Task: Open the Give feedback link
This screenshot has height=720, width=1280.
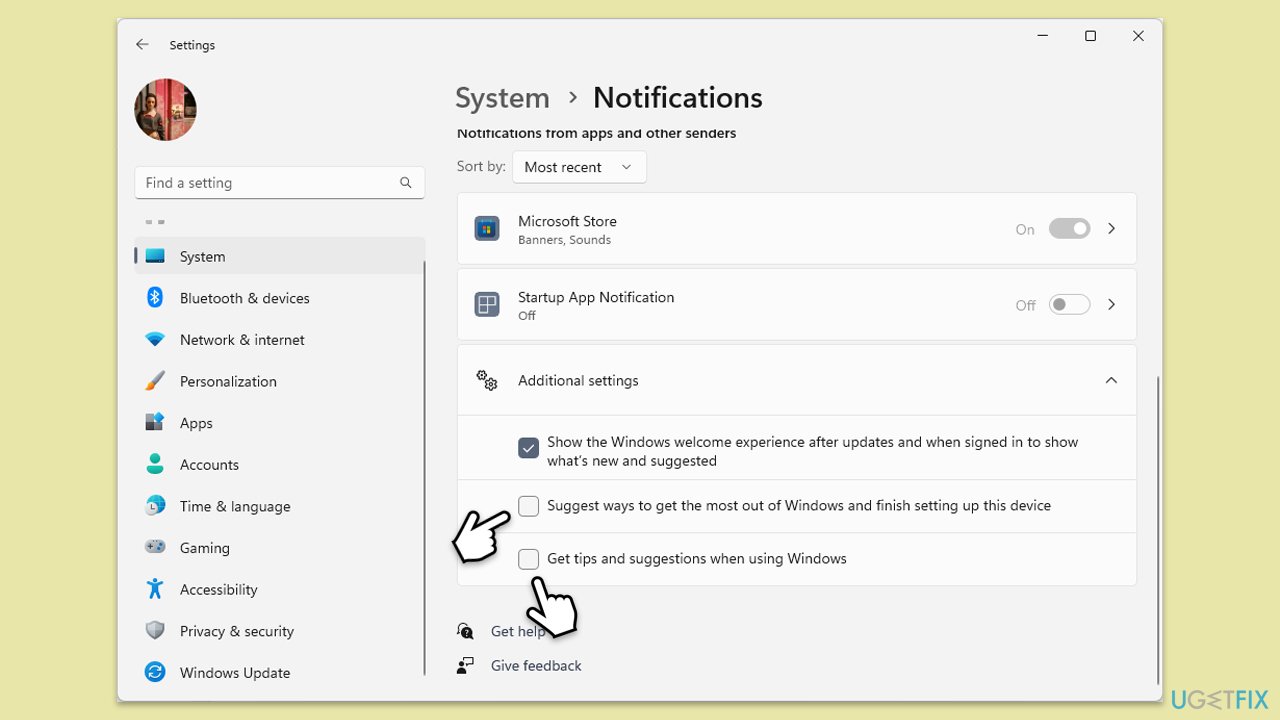Action: (x=536, y=665)
